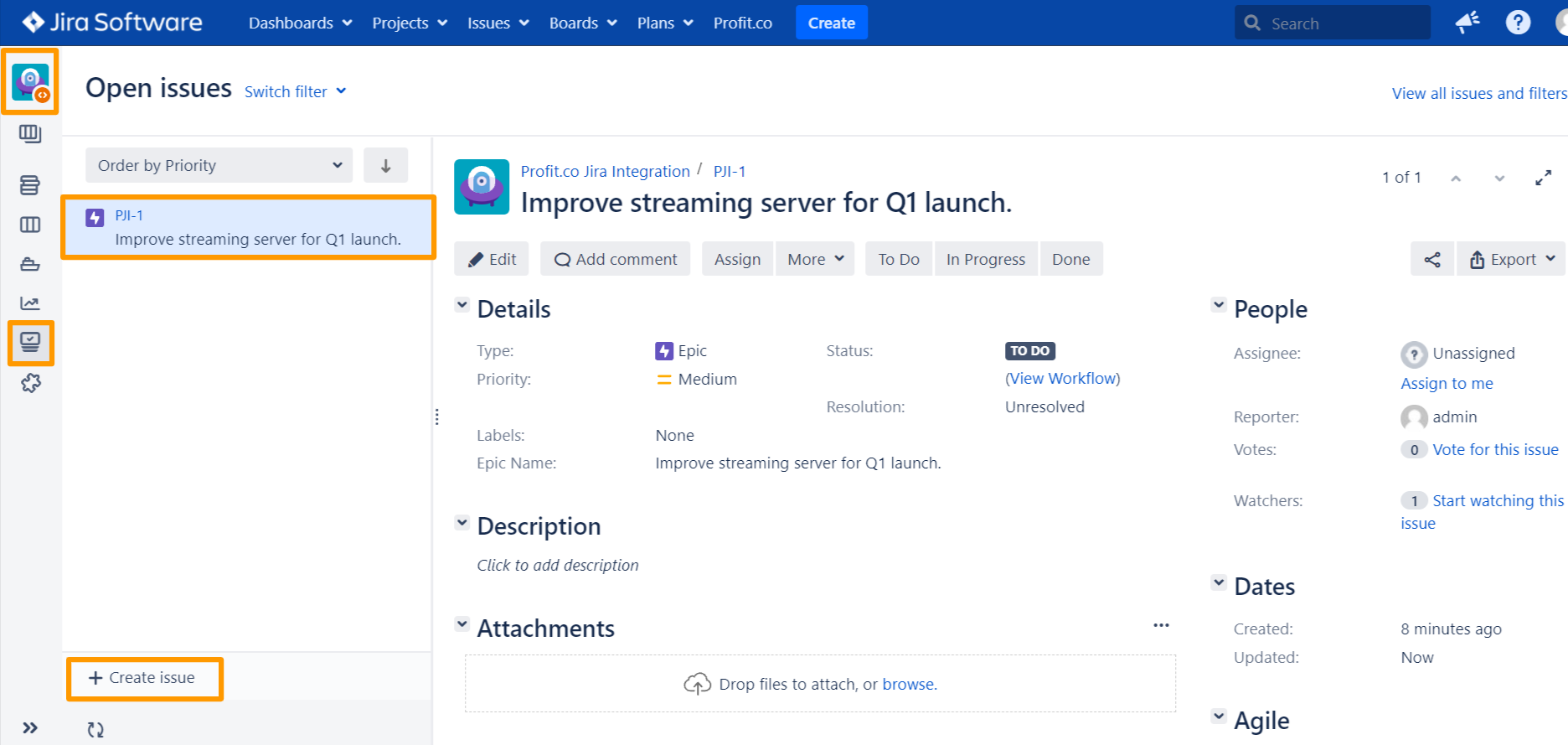
Task: Open the Order by Priority dropdown
Action: (x=219, y=165)
